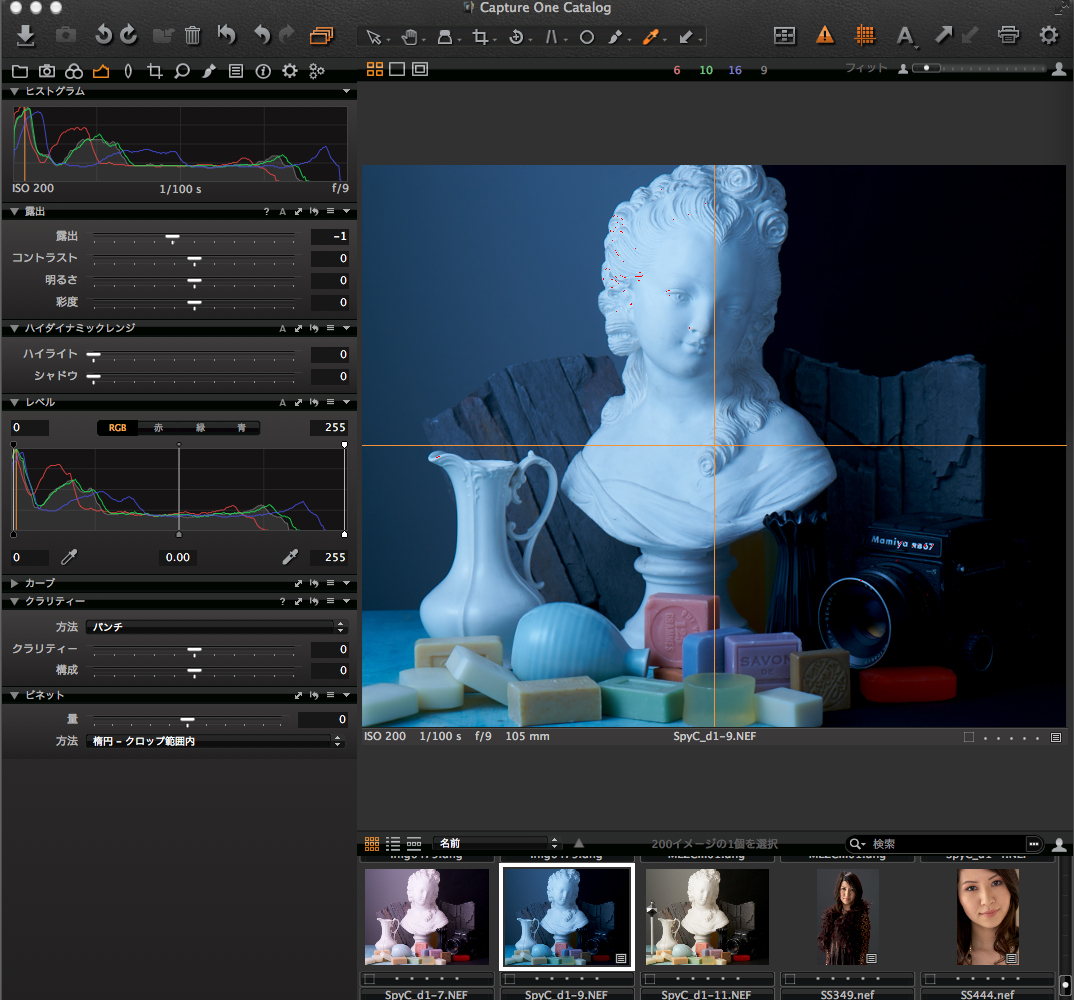The height and width of the screenshot is (1000, 1074).
Task: Open the browser sort dropdown 名前
Action: [497, 844]
